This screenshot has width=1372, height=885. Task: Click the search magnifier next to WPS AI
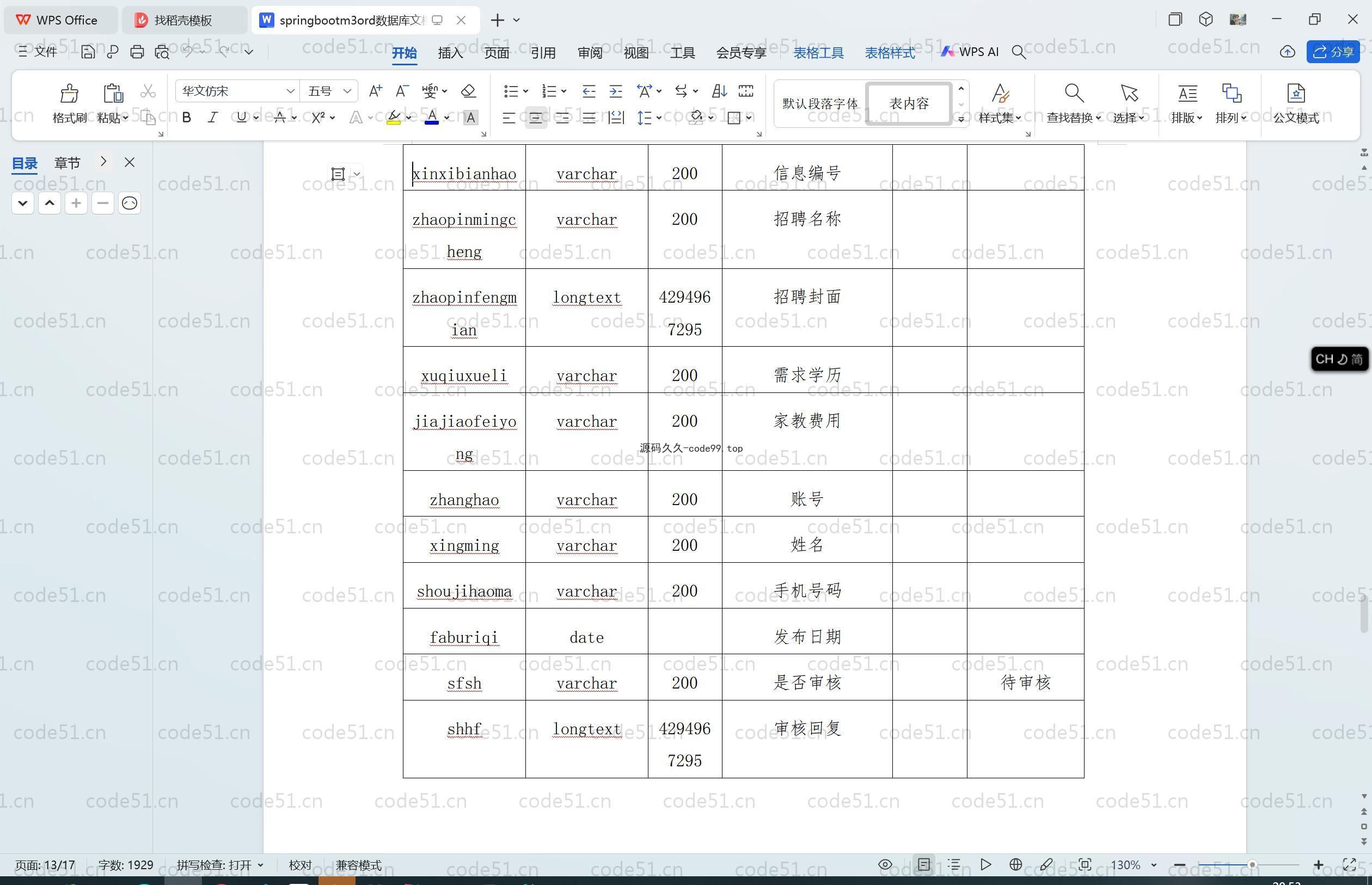point(1019,52)
